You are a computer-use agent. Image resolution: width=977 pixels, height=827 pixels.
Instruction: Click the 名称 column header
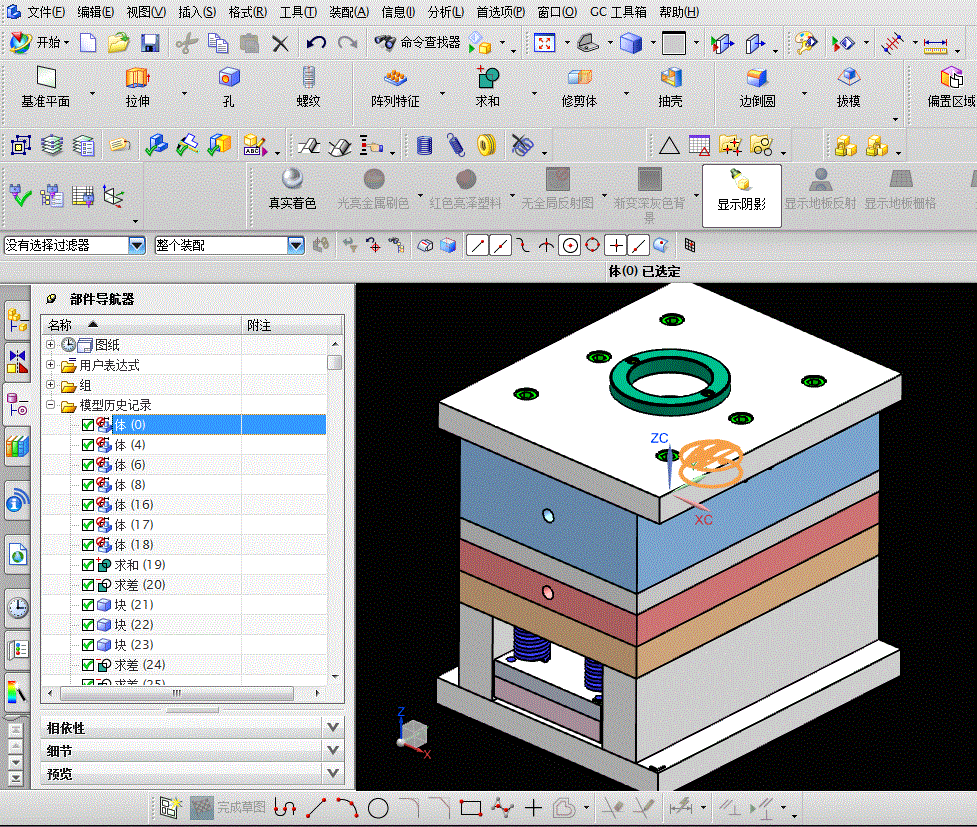(x=60, y=325)
